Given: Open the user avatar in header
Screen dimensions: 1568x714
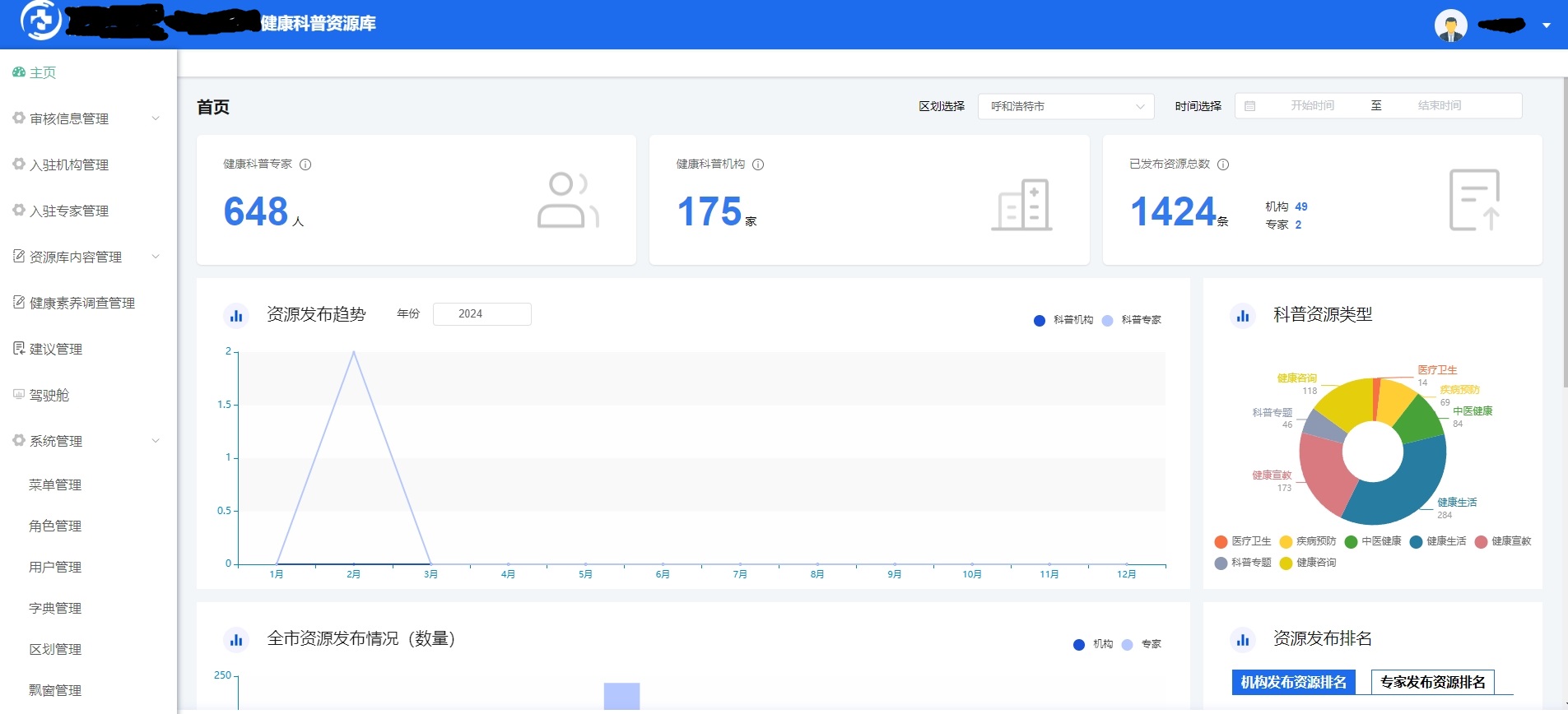Looking at the screenshot, I should pos(1450,25).
